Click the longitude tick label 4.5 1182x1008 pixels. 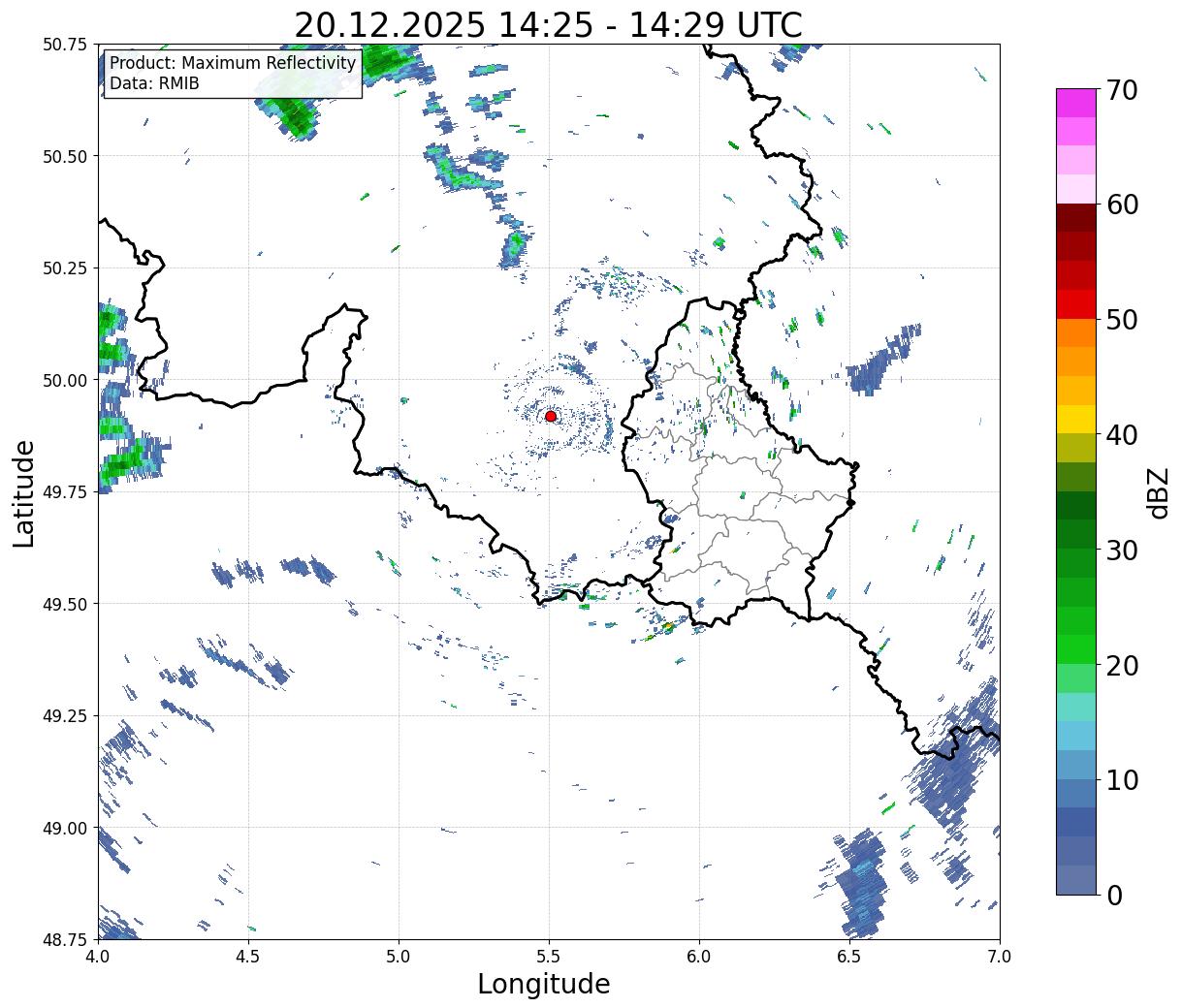[x=248, y=956]
